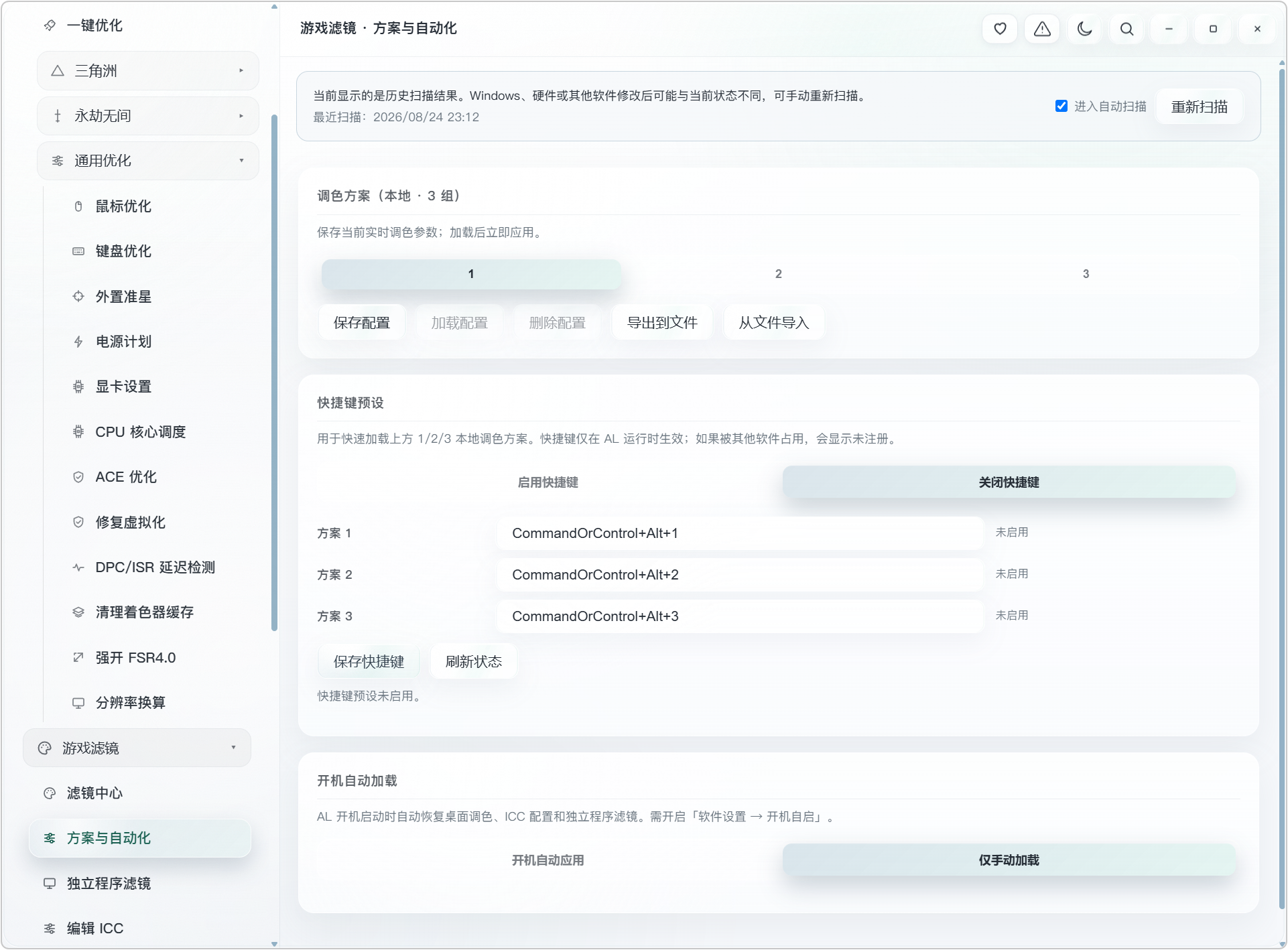Switch to color scheme slot 1
Viewport: 1288px width, 950px height.
click(471, 274)
